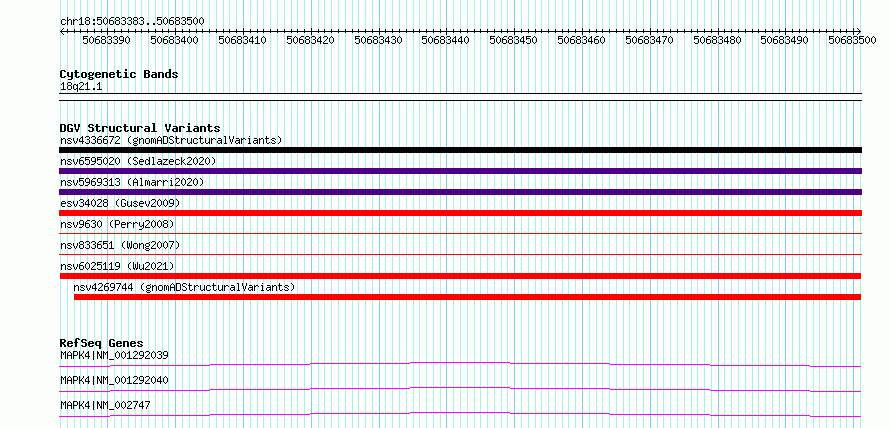This screenshot has height=428, width=890.
Task: Click ruler position 50683420
Action: pyautogui.click(x=310, y=40)
